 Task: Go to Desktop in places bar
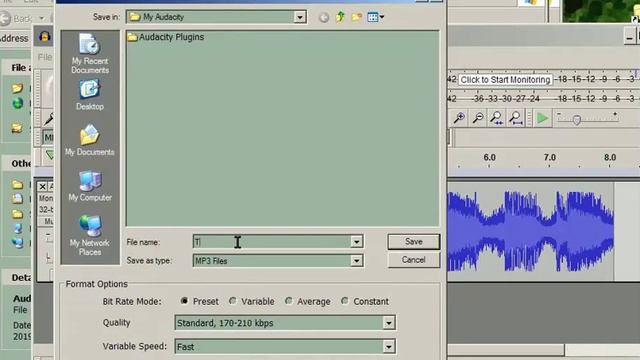(x=90, y=96)
